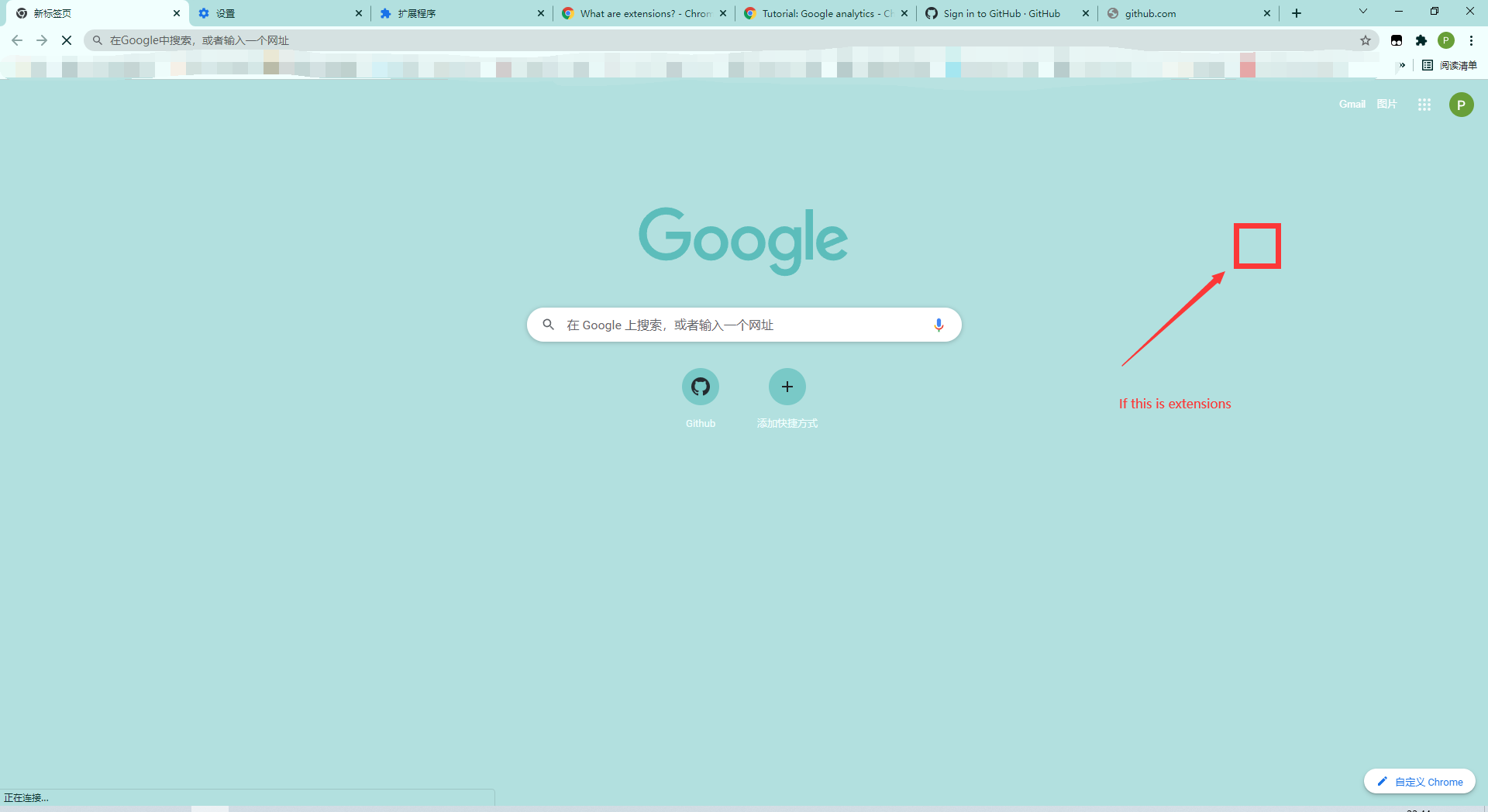
Task: Open Chrome's three-dot menu
Action: (x=1471, y=40)
